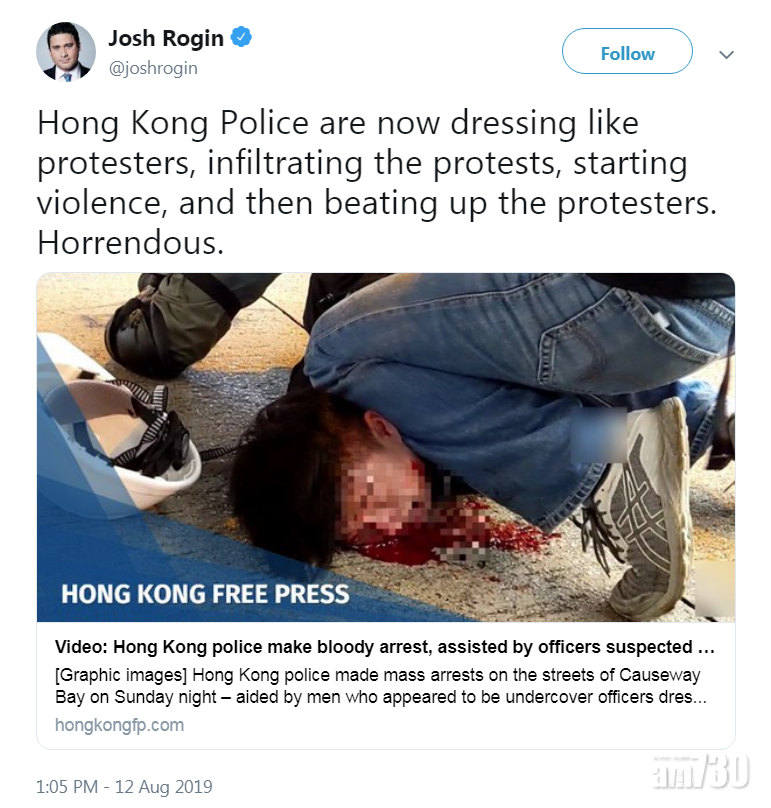Click the word 'Horrendous.' in the tweet

(x=130, y=243)
